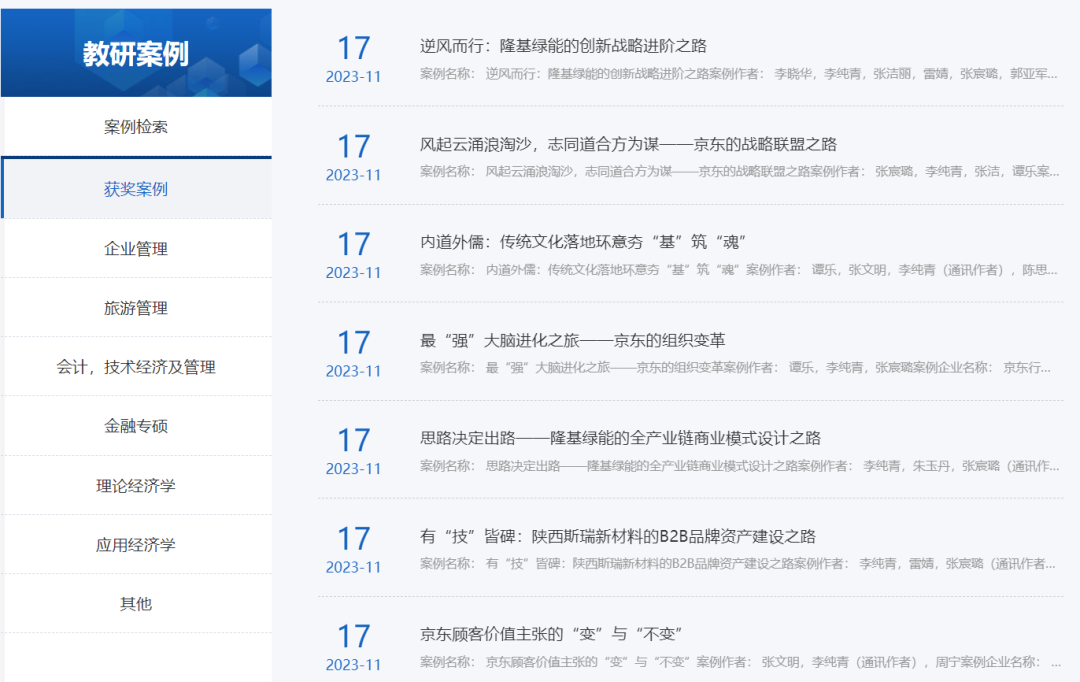The width and height of the screenshot is (1080, 682).
Task: Open article 思路决定出路 on 隆基绿能 business model
Action: [620, 439]
